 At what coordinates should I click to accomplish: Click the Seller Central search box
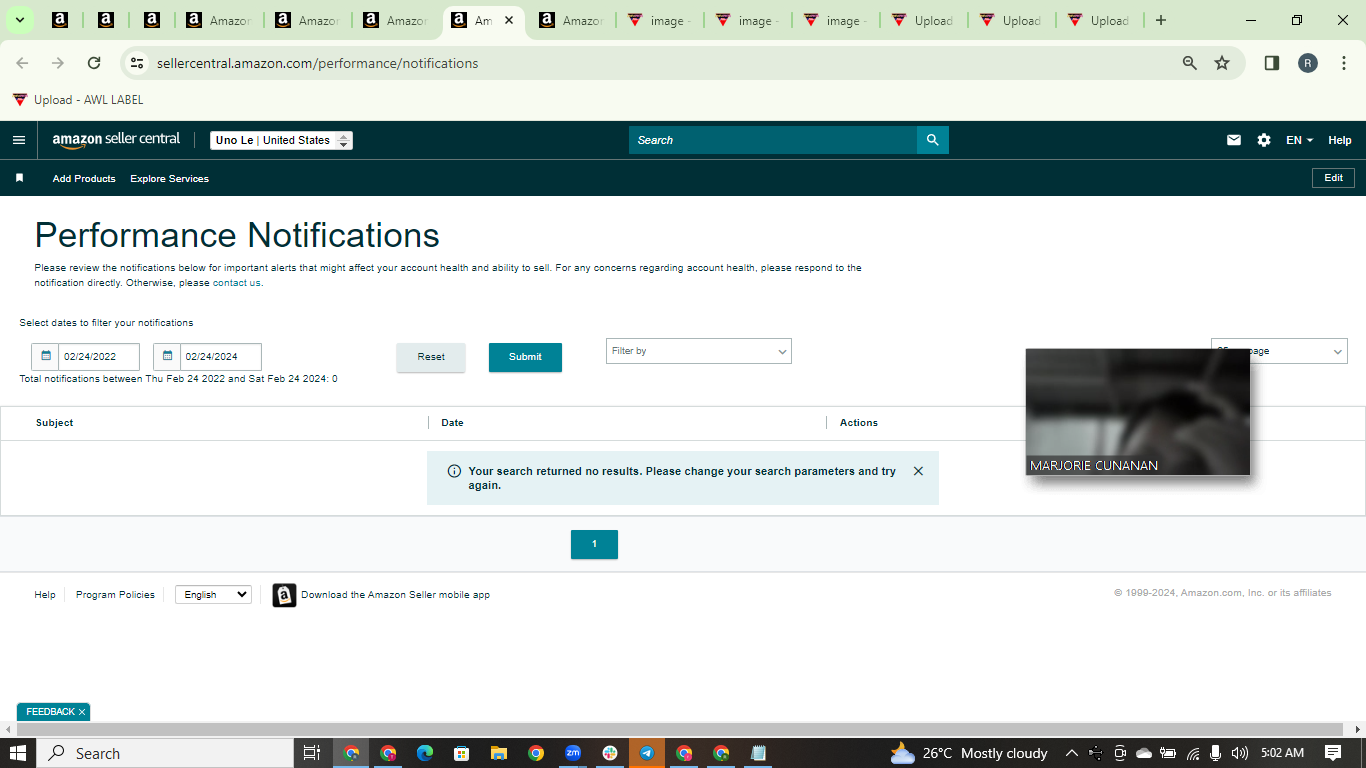(x=773, y=140)
